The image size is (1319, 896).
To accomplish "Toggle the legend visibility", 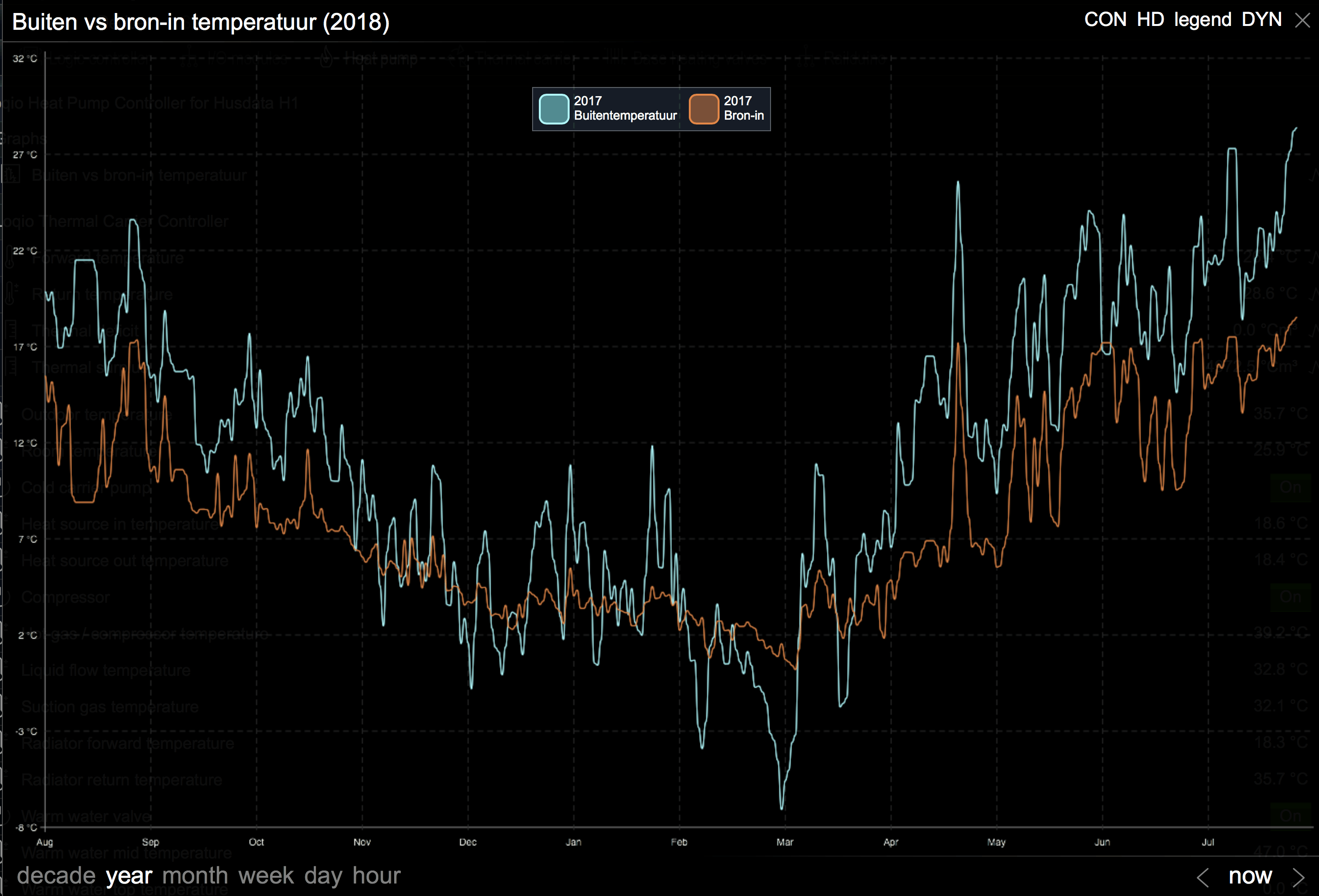I will click(x=1202, y=20).
